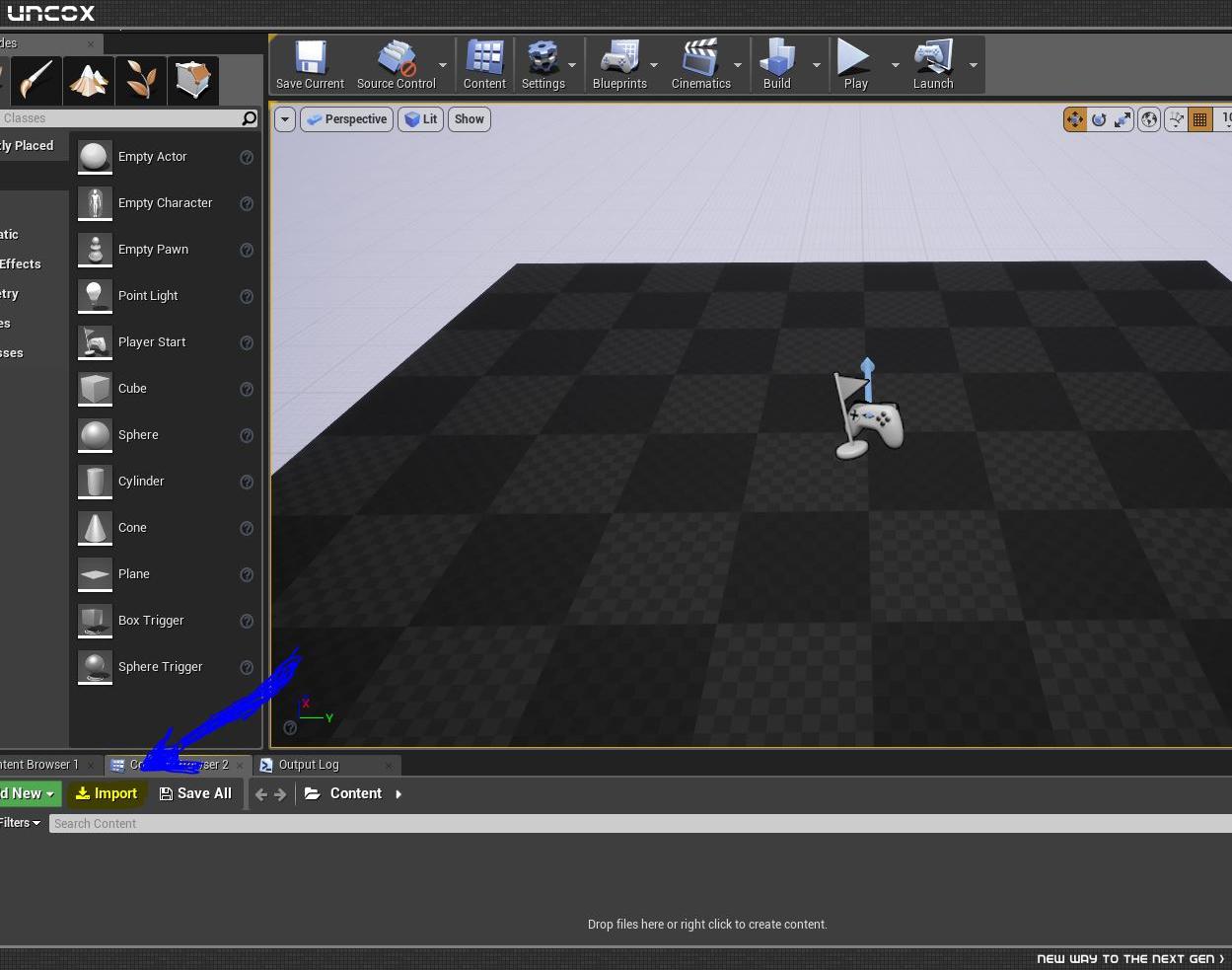Switch to Content Browser 2 tab

click(x=179, y=765)
